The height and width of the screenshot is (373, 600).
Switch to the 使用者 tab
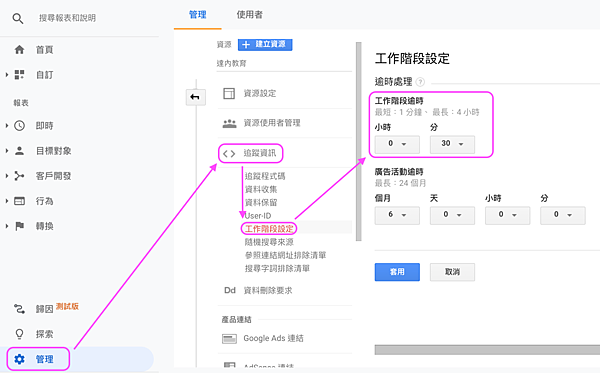click(249, 15)
